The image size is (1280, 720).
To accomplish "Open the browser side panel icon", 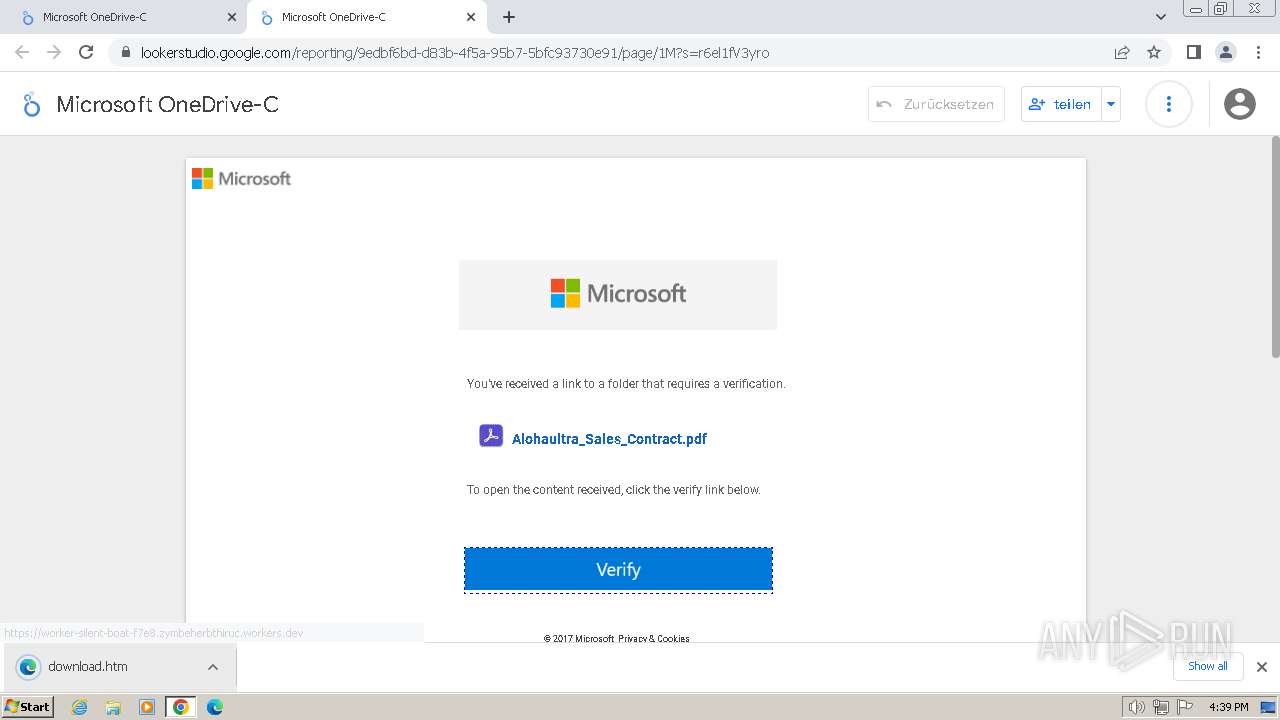I will [1193, 52].
